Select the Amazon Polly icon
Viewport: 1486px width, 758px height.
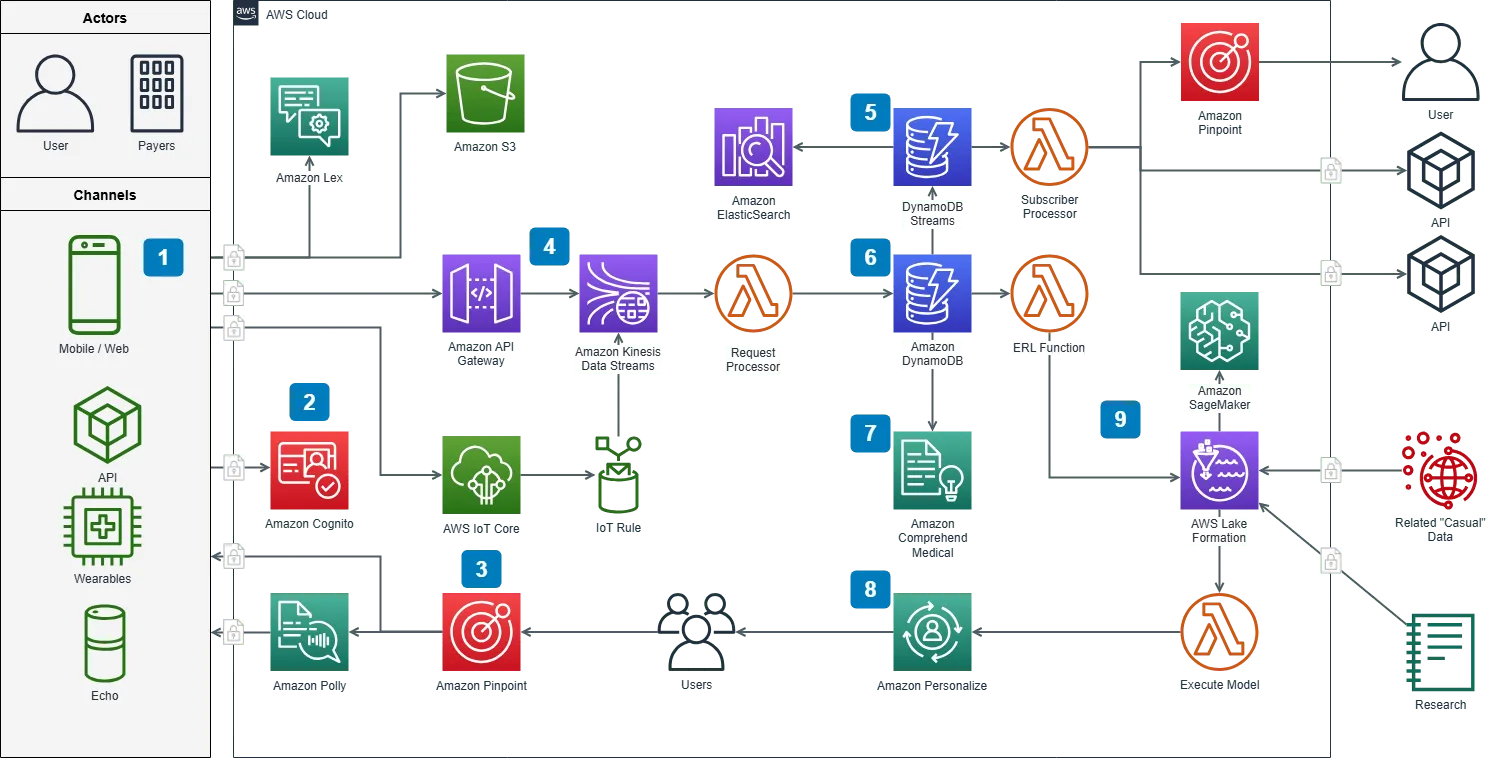point(309,632)
